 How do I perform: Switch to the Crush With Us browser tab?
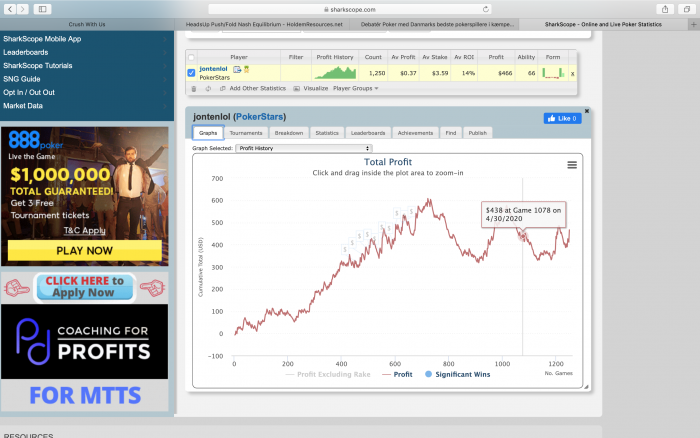click(x=87, y=25)
